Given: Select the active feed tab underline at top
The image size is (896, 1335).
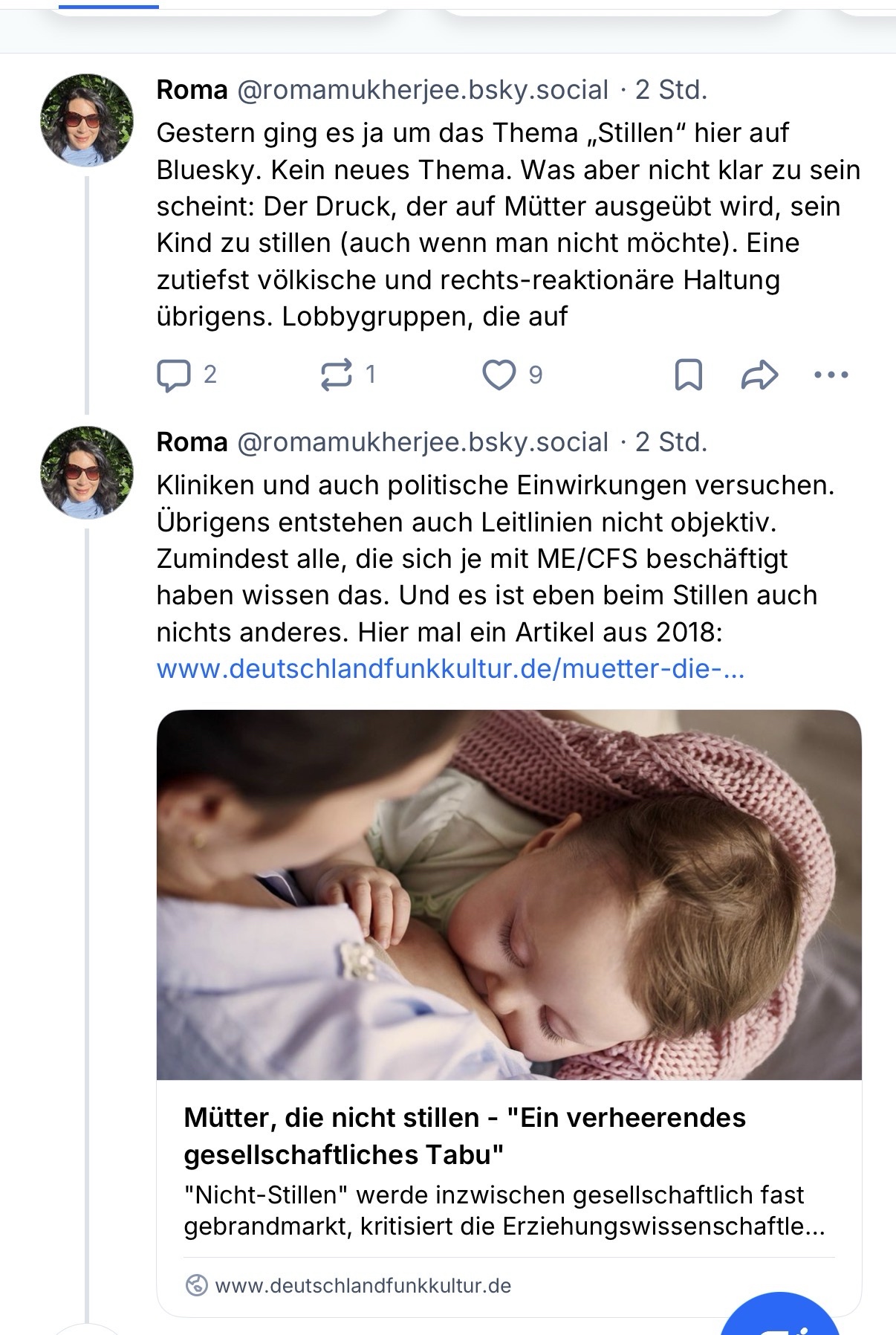Looking at the screenshot, I should (108, 7).
